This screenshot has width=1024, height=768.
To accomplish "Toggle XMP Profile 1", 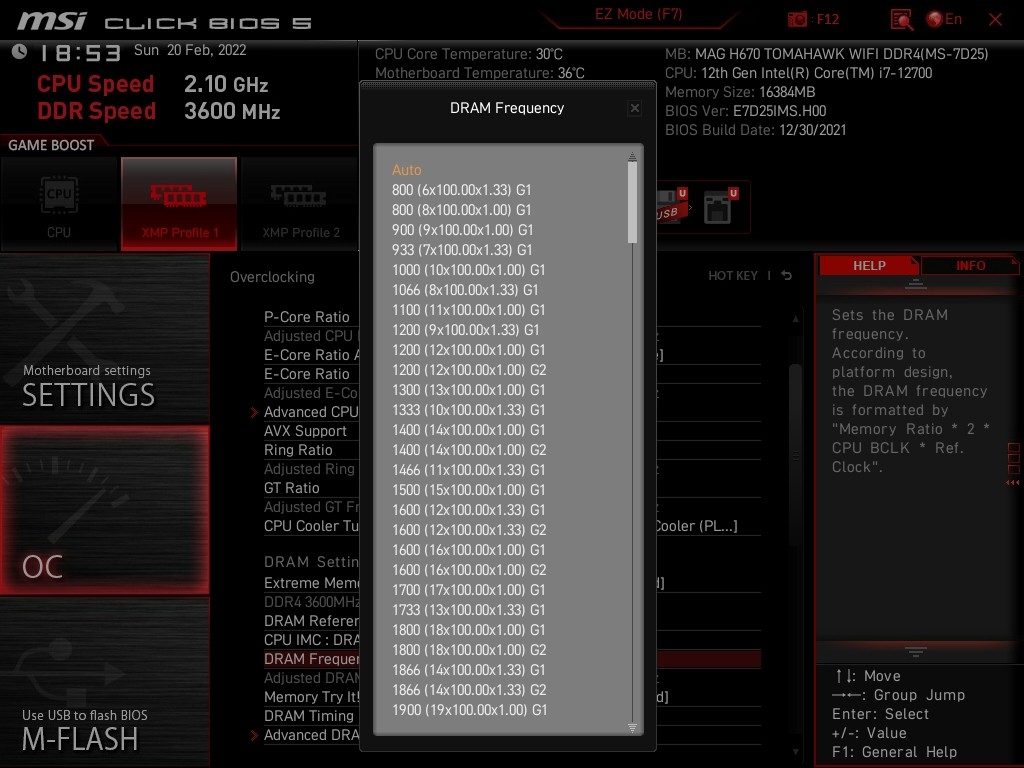I will point(179,204).
